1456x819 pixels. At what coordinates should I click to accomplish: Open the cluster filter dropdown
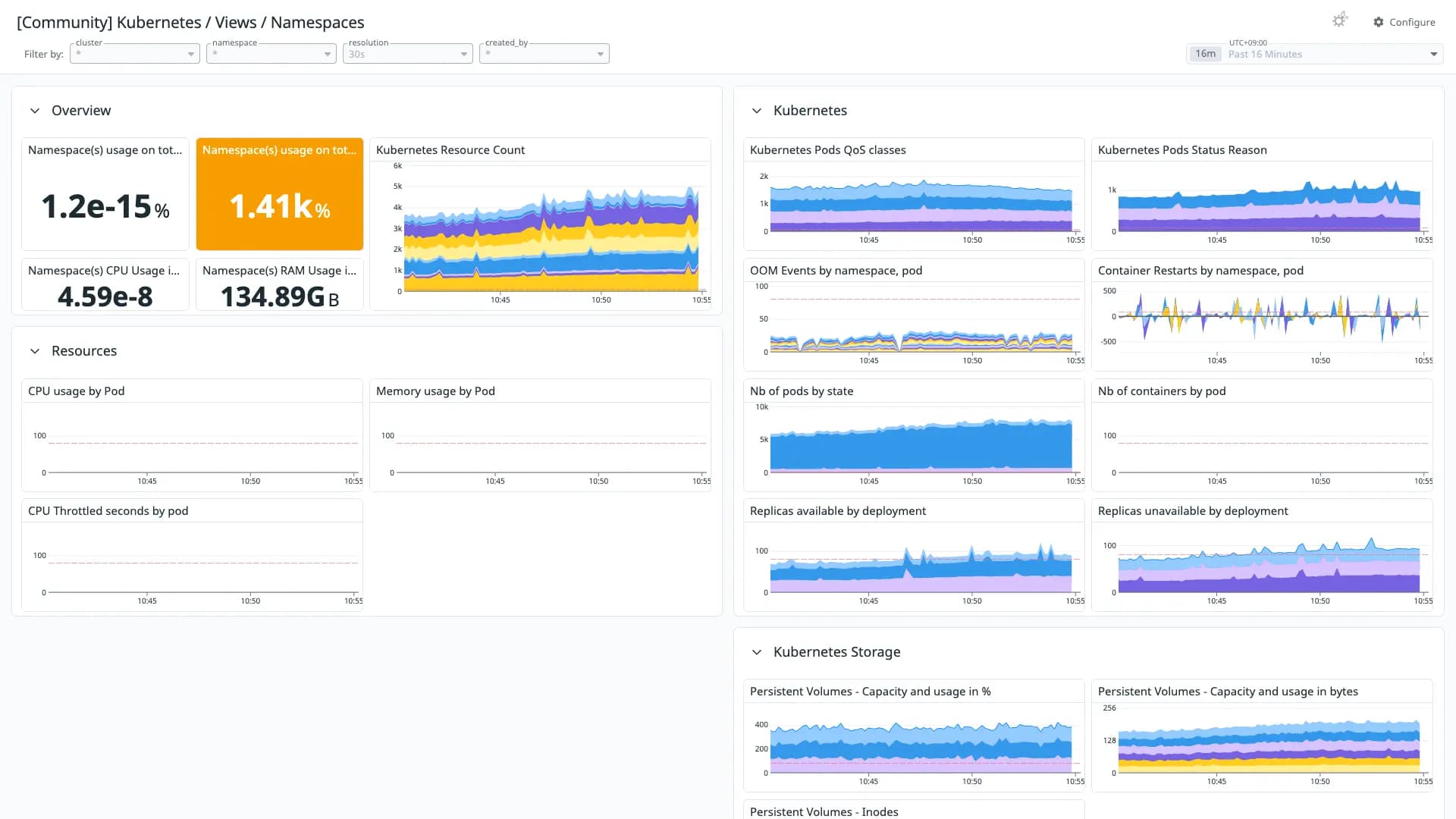click(x=135, y=54)
